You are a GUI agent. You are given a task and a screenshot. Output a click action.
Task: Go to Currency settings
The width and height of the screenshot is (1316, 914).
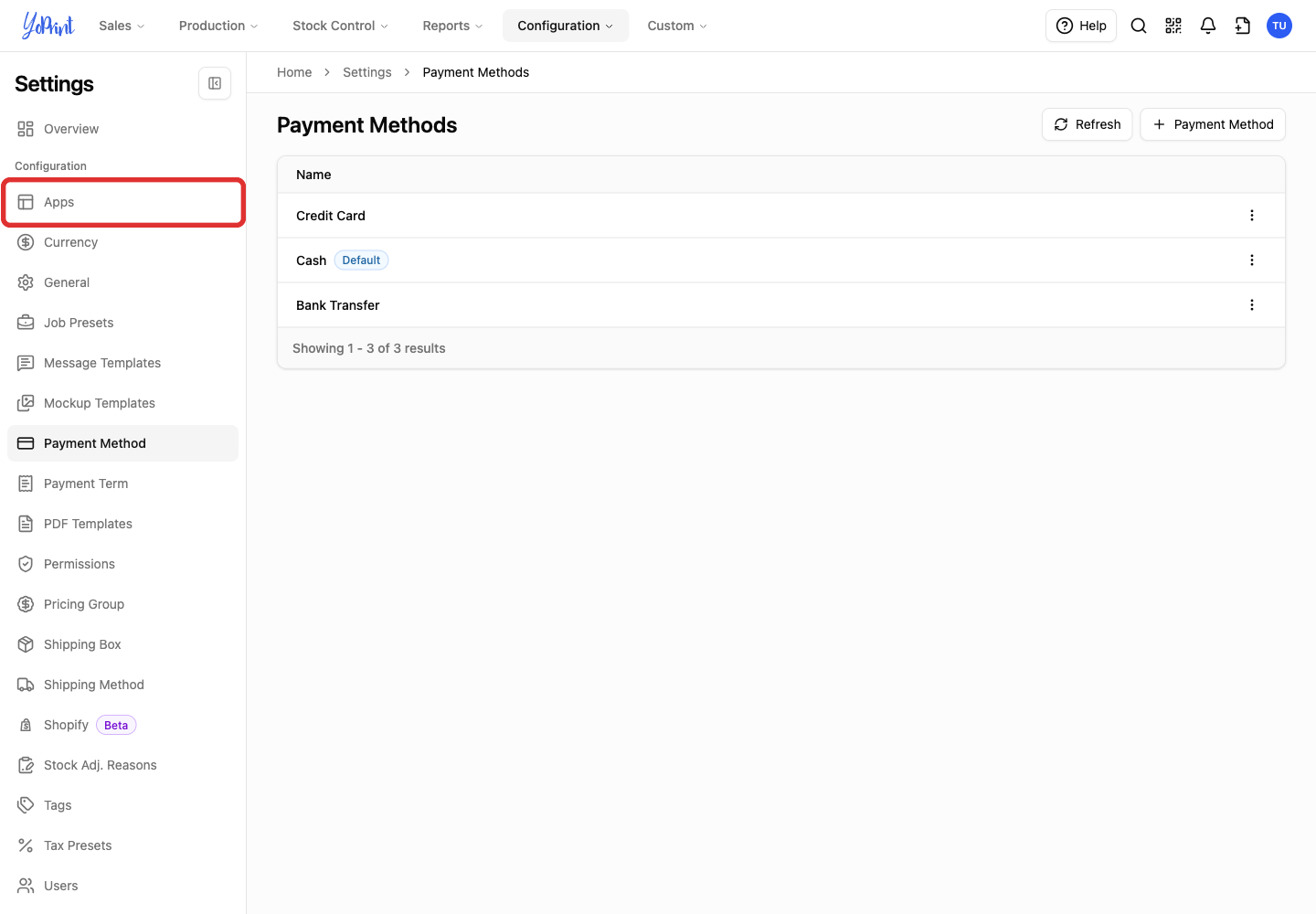coord(122,242)
